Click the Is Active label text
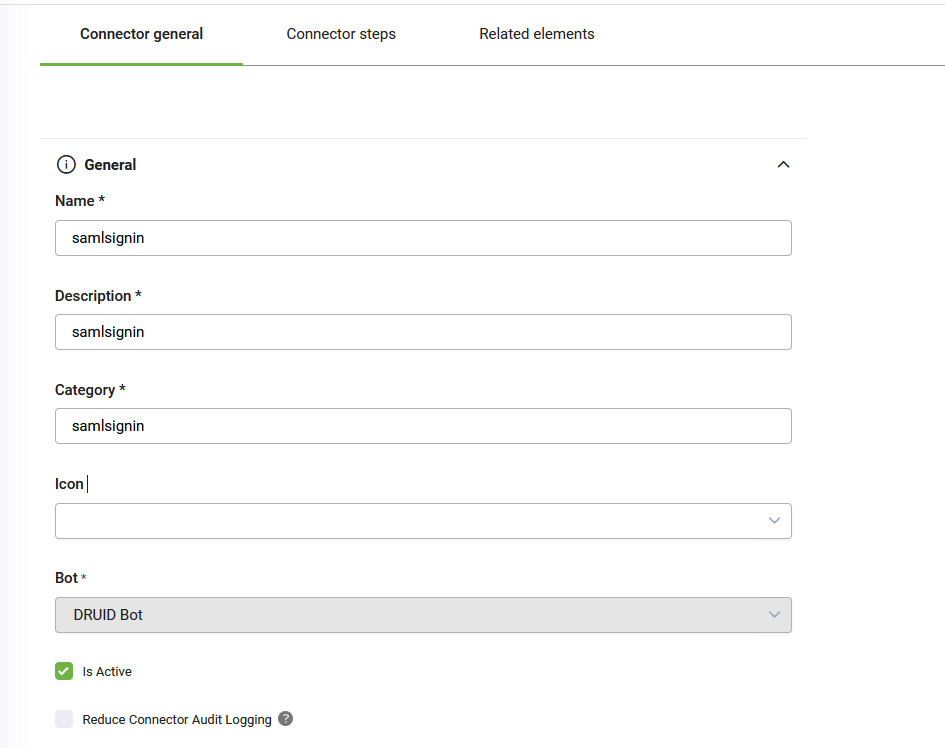945x748 pixels. [107, 671]
